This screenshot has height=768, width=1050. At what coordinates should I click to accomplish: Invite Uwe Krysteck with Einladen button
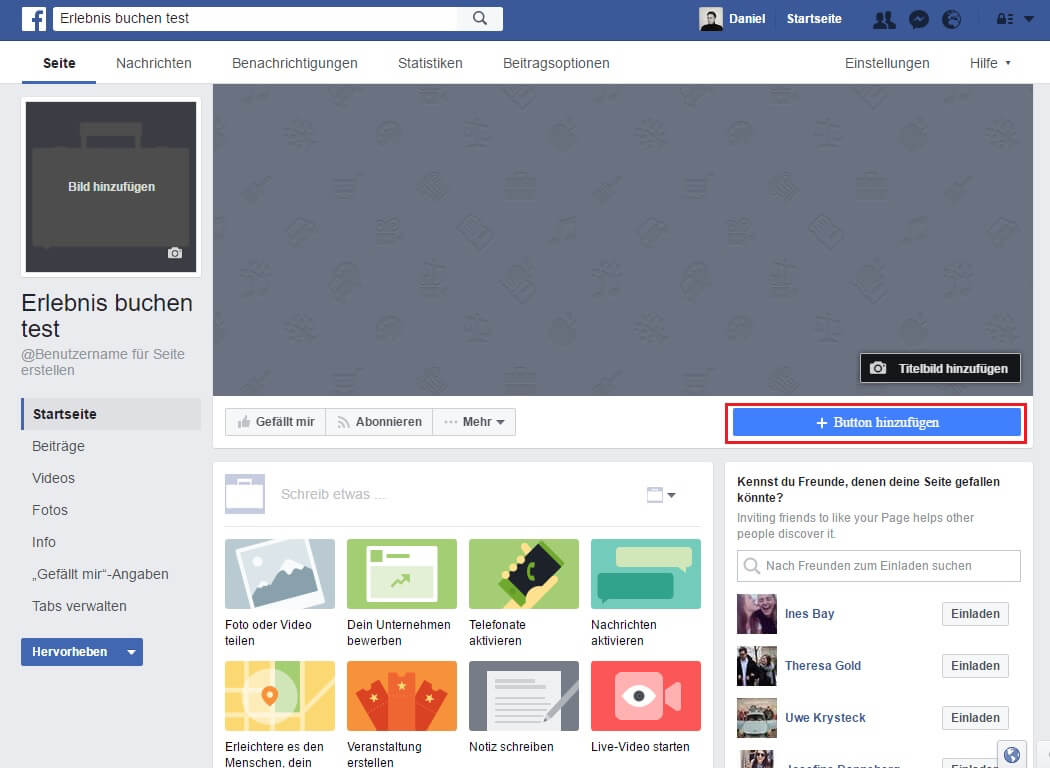(975, 718)
